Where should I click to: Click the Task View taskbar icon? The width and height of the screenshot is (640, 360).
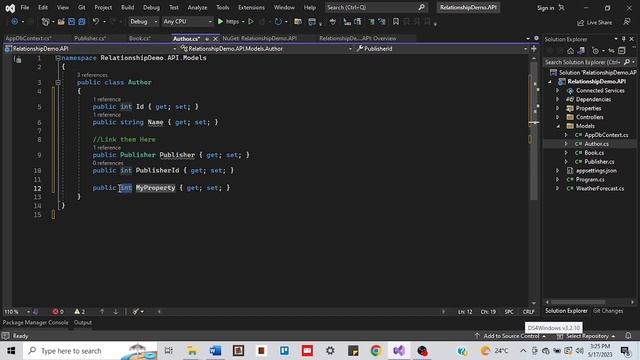[169, 351]
